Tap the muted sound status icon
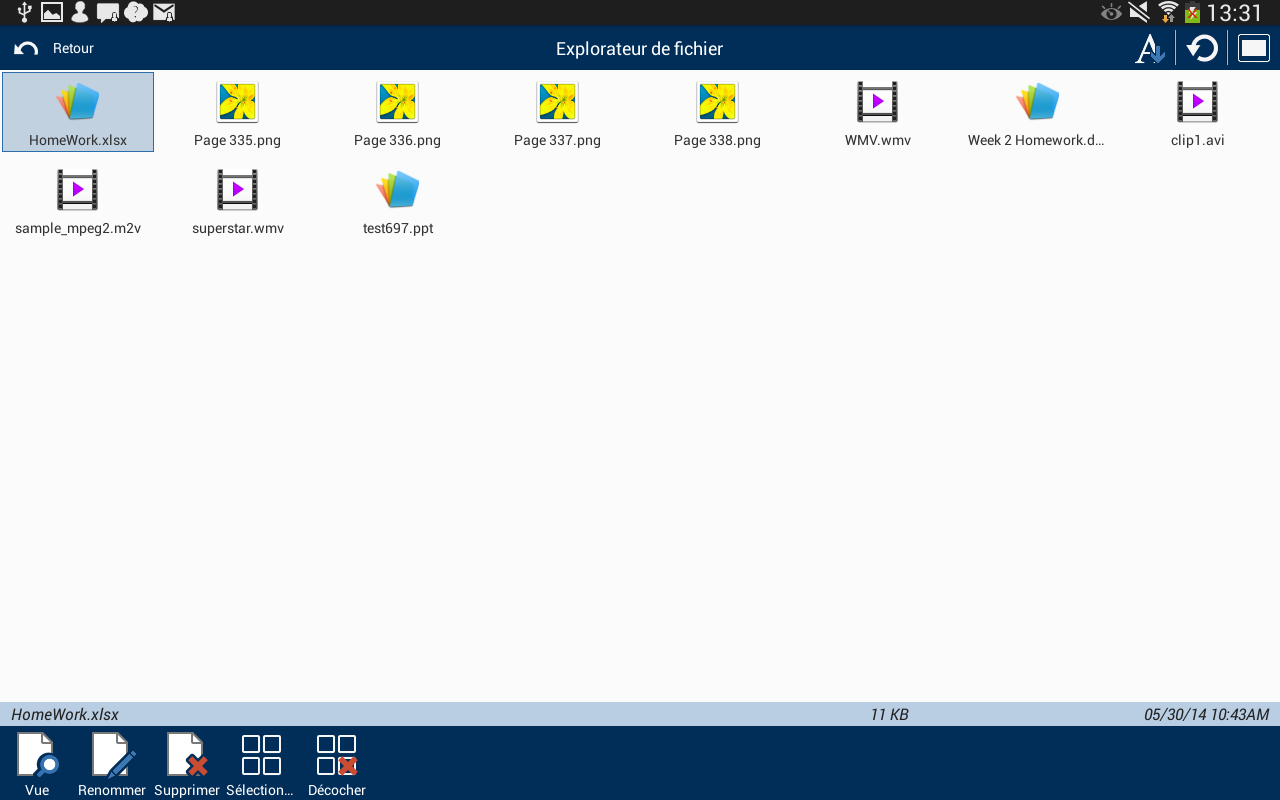Screen dimensions: 1280x800 1138,13
